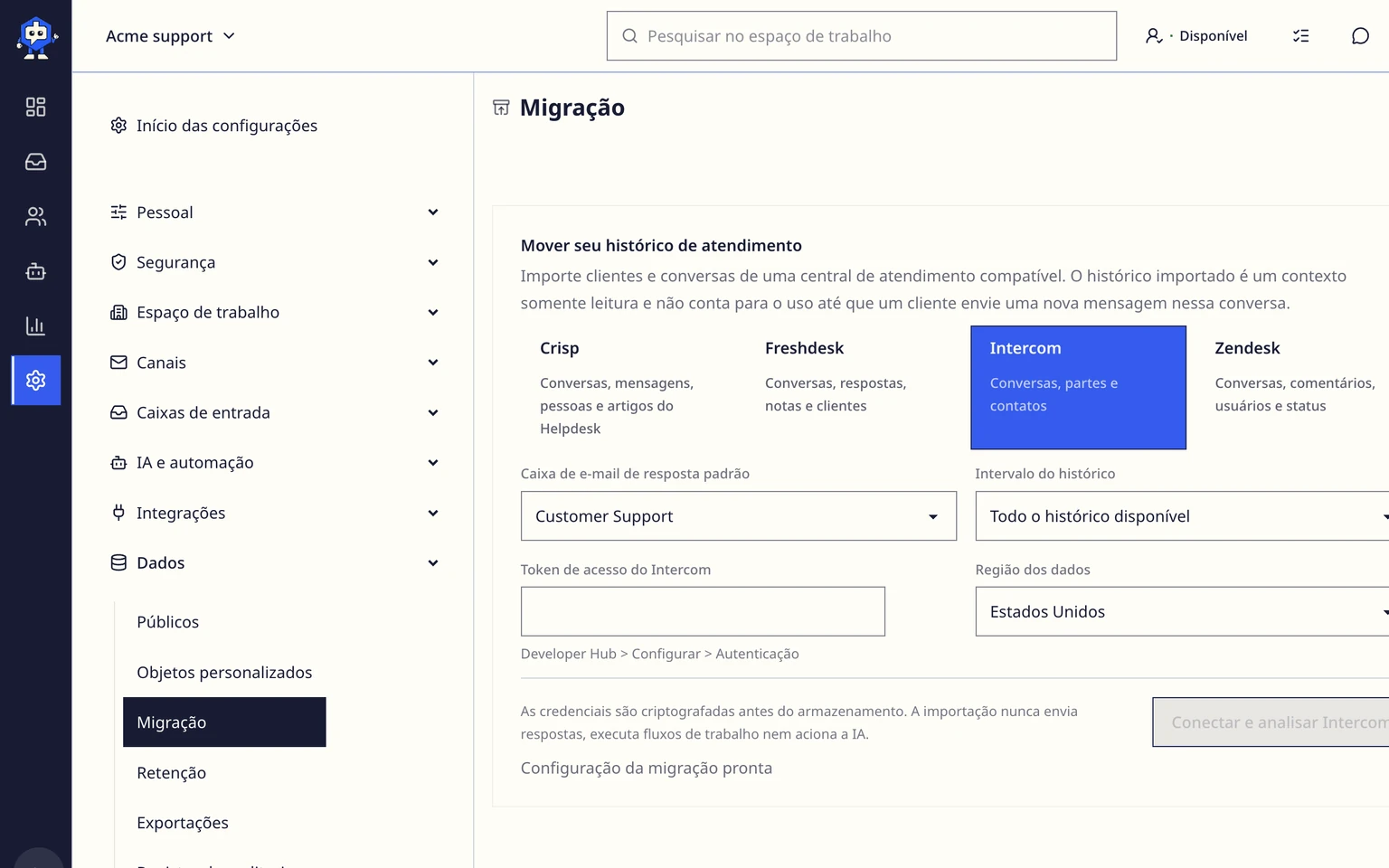The height and width of the screenshot is (868, 1389).
Task: Select the Zendesk migration source card
Action: pos(1293,388)
